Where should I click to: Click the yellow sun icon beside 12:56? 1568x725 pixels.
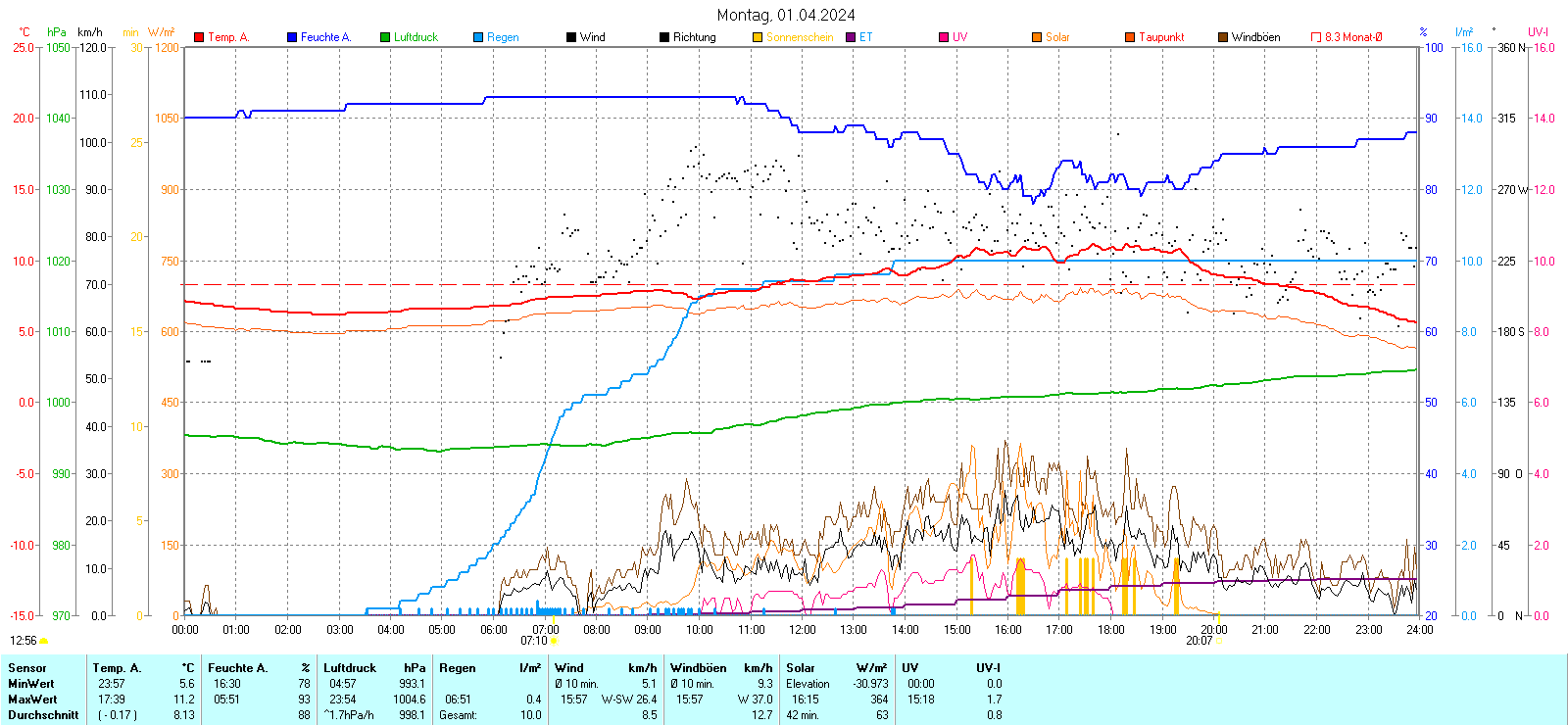(43, 641)
